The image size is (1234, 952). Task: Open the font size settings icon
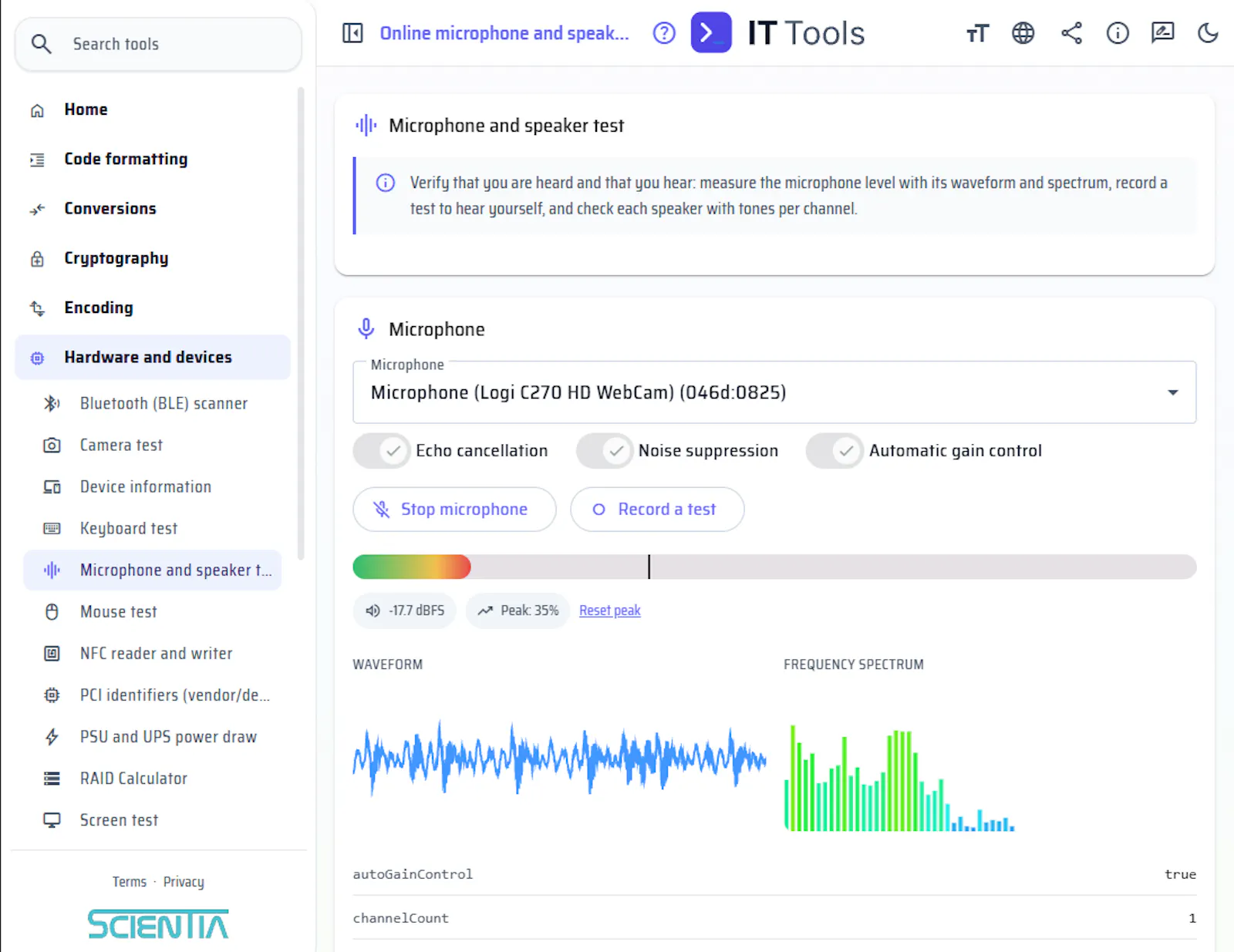pyautogui.click(x=977, y=33)
